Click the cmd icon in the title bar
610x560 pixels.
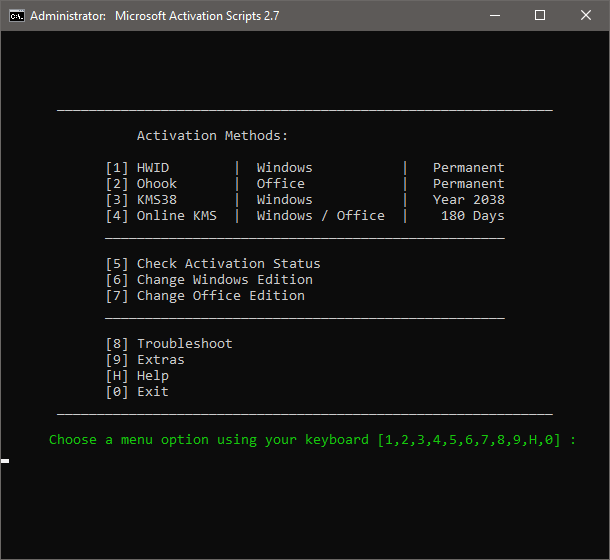click(17, 16)
